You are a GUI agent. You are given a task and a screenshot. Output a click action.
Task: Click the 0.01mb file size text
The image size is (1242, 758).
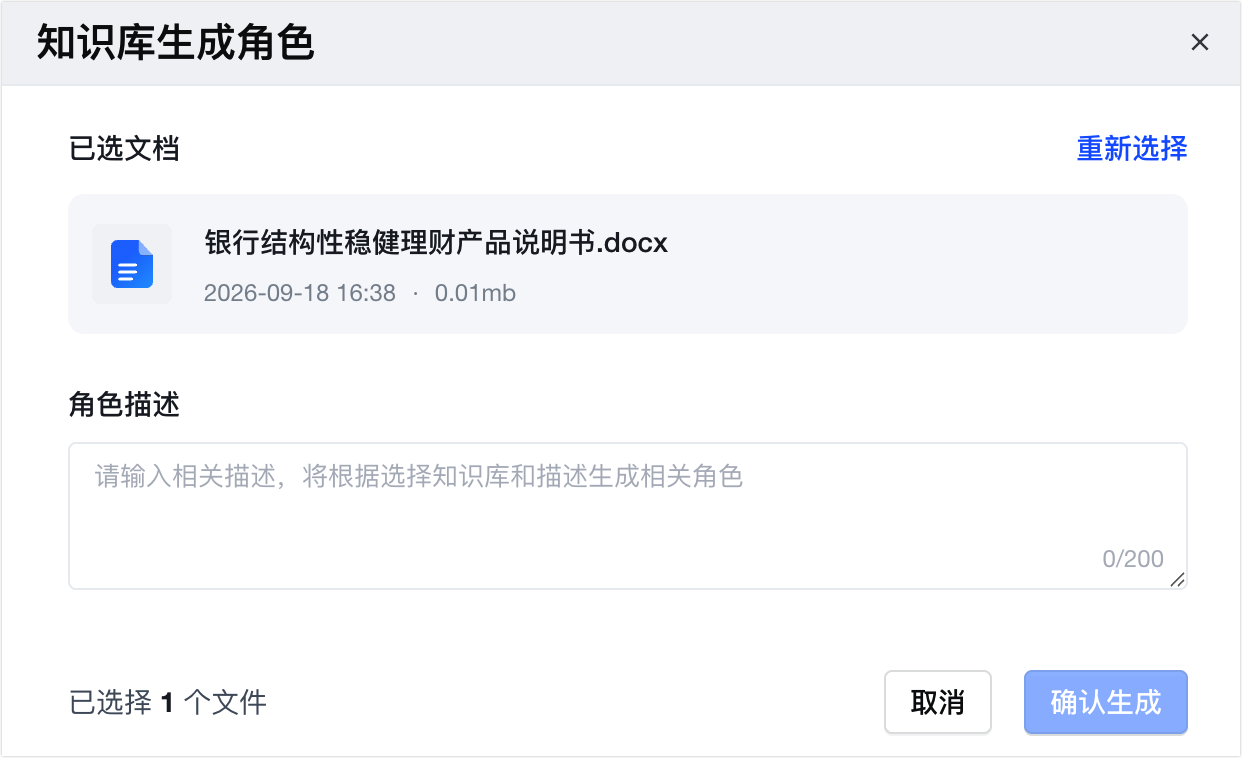click(x=475, y=294)
